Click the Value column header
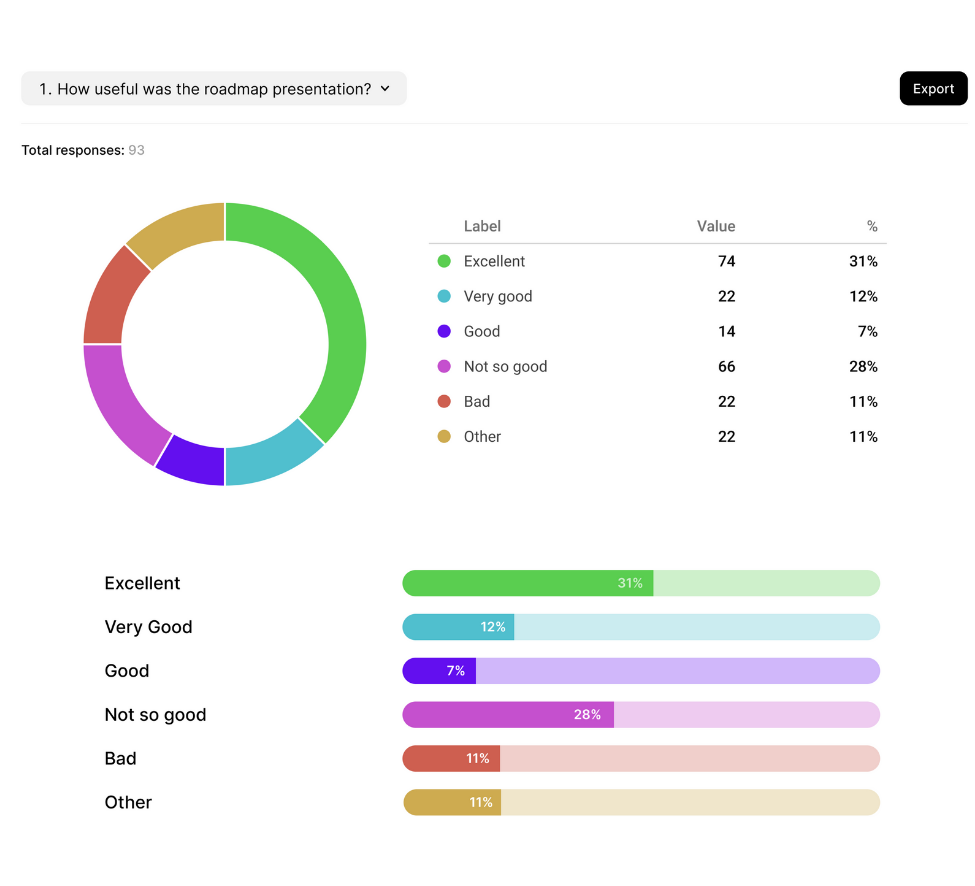975x886 pixels. [x=715, y=226]
